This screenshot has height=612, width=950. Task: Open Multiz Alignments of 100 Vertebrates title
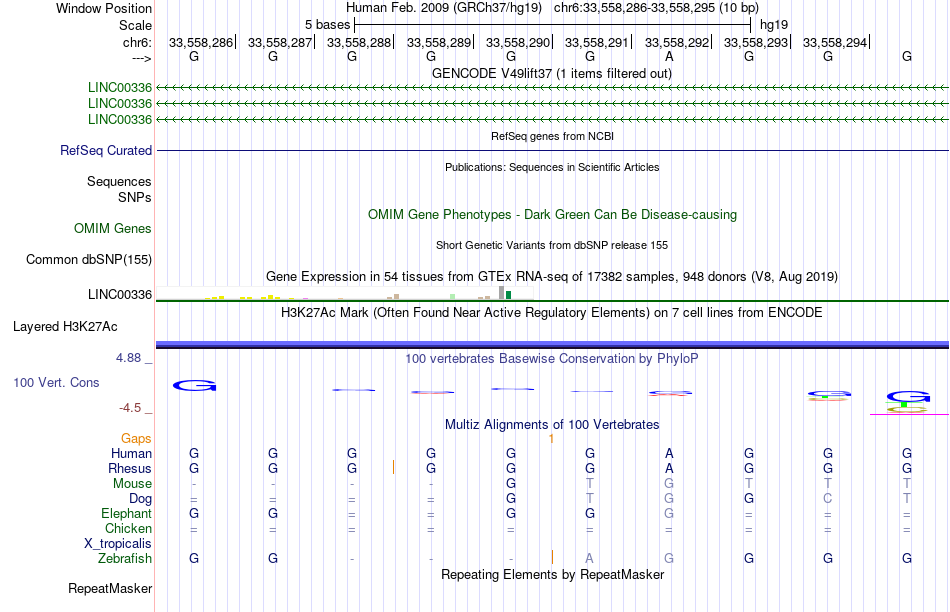pyautogui.click(x=552, y=425)
